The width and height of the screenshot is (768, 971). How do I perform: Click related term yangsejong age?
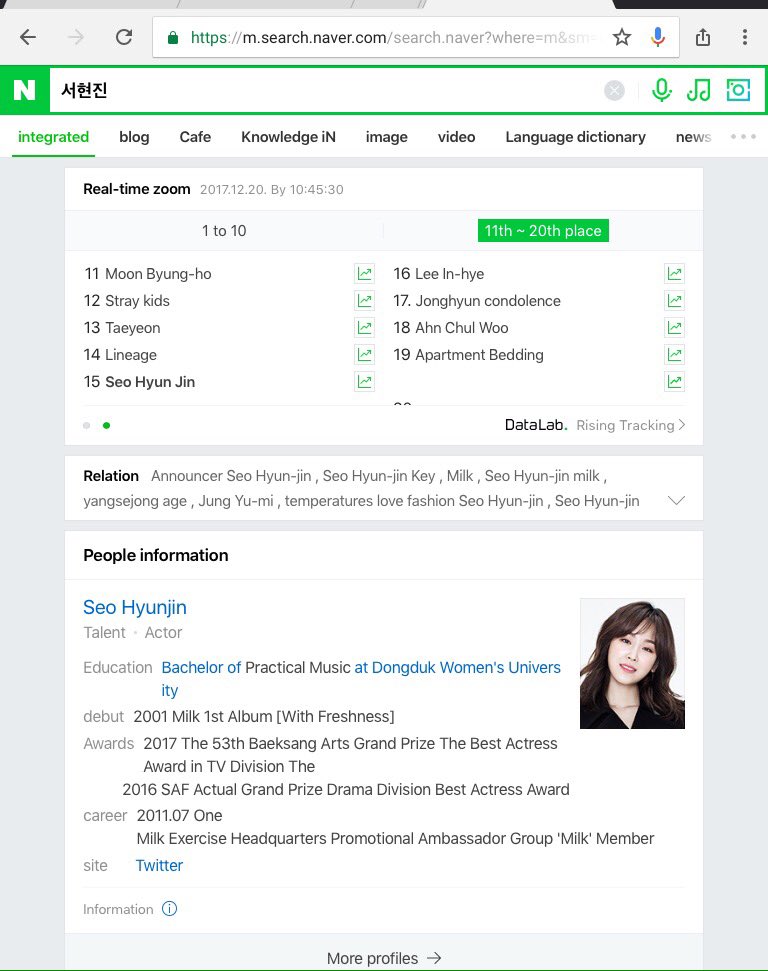(135, 500)
